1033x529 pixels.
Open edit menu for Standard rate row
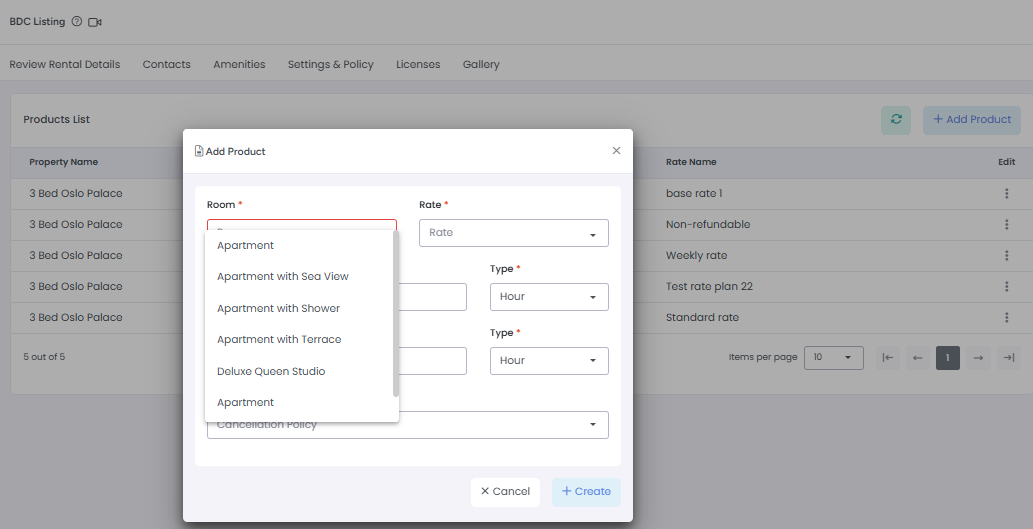coord(1006,317)
